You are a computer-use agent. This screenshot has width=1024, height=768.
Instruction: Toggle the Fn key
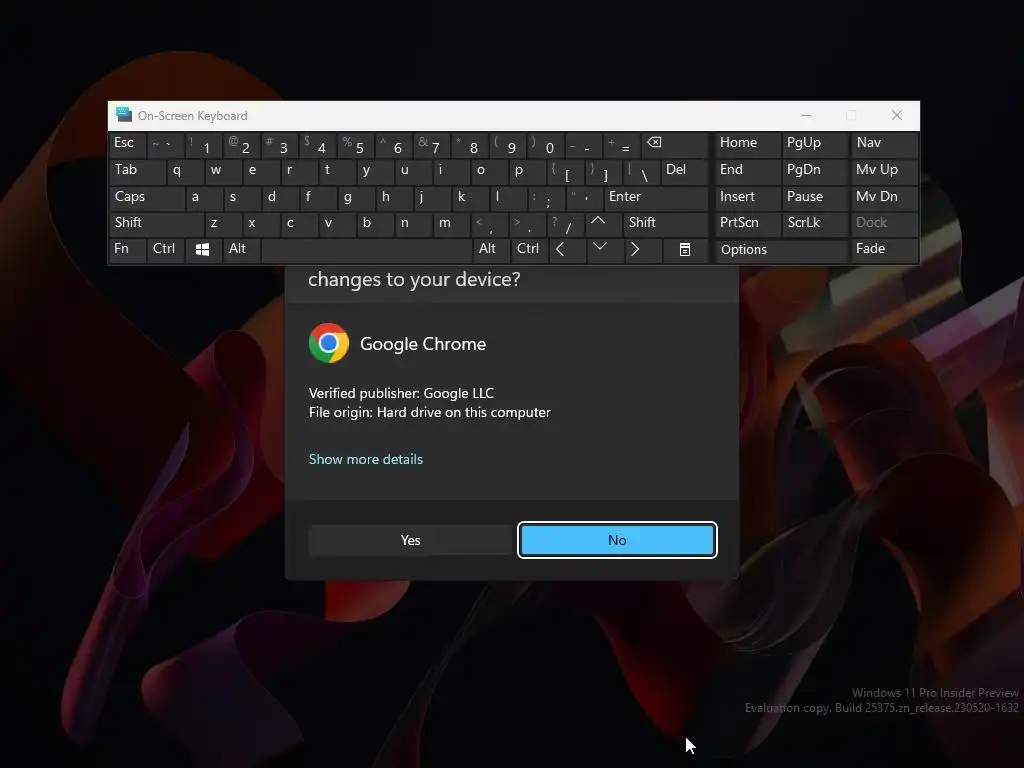click(x=127, y=249)
